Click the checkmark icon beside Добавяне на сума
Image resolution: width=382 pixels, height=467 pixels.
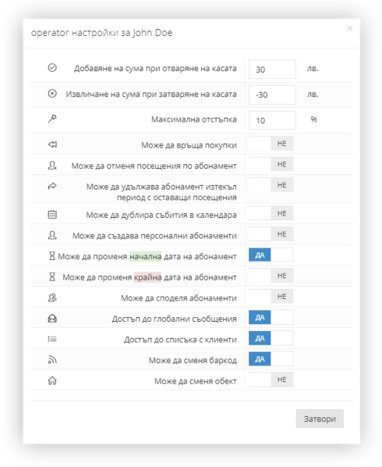pyautogui.click(x=52, y=68)
